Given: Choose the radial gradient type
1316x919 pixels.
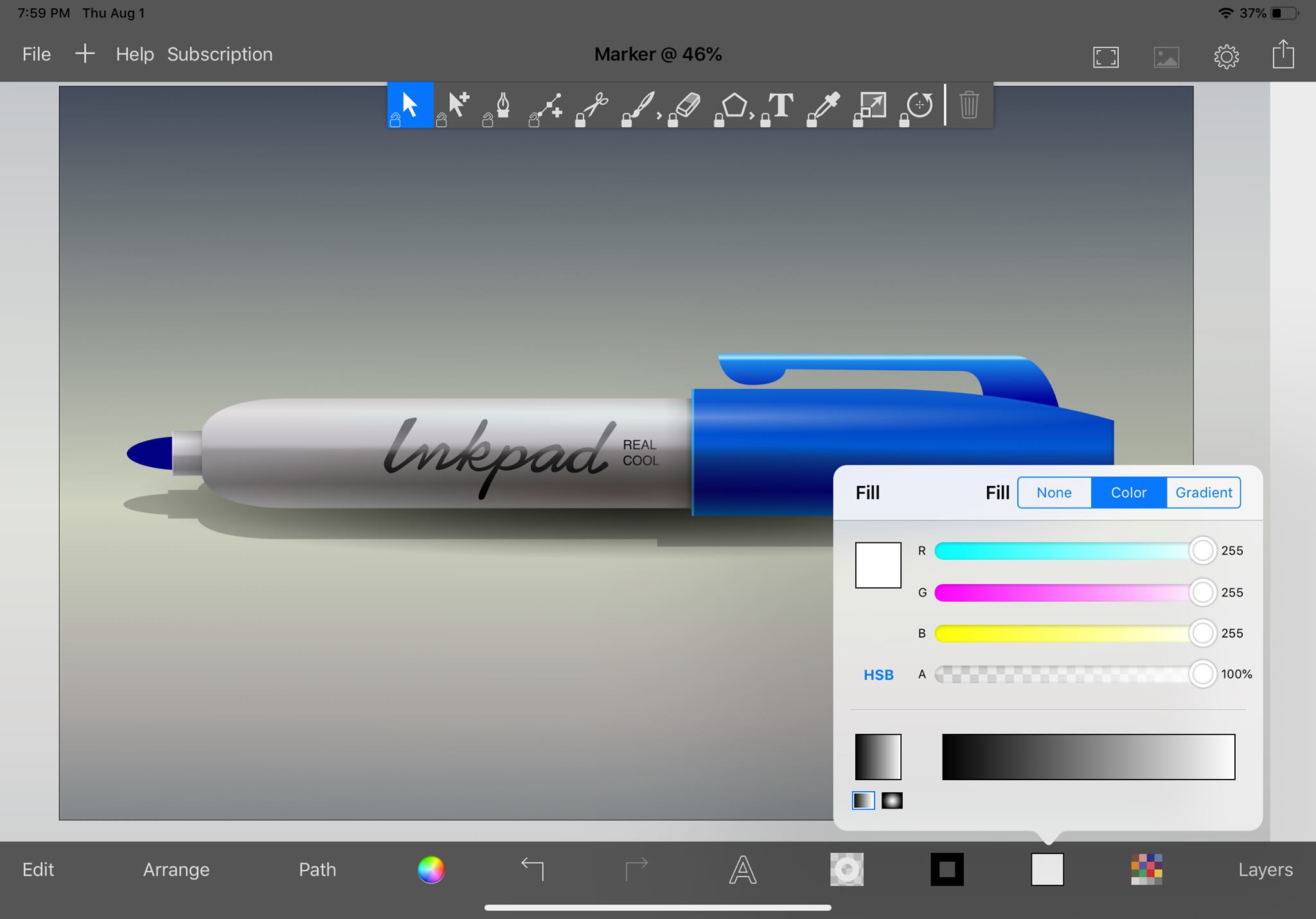Looking at the screenshot, I should [x=892, y=800].
